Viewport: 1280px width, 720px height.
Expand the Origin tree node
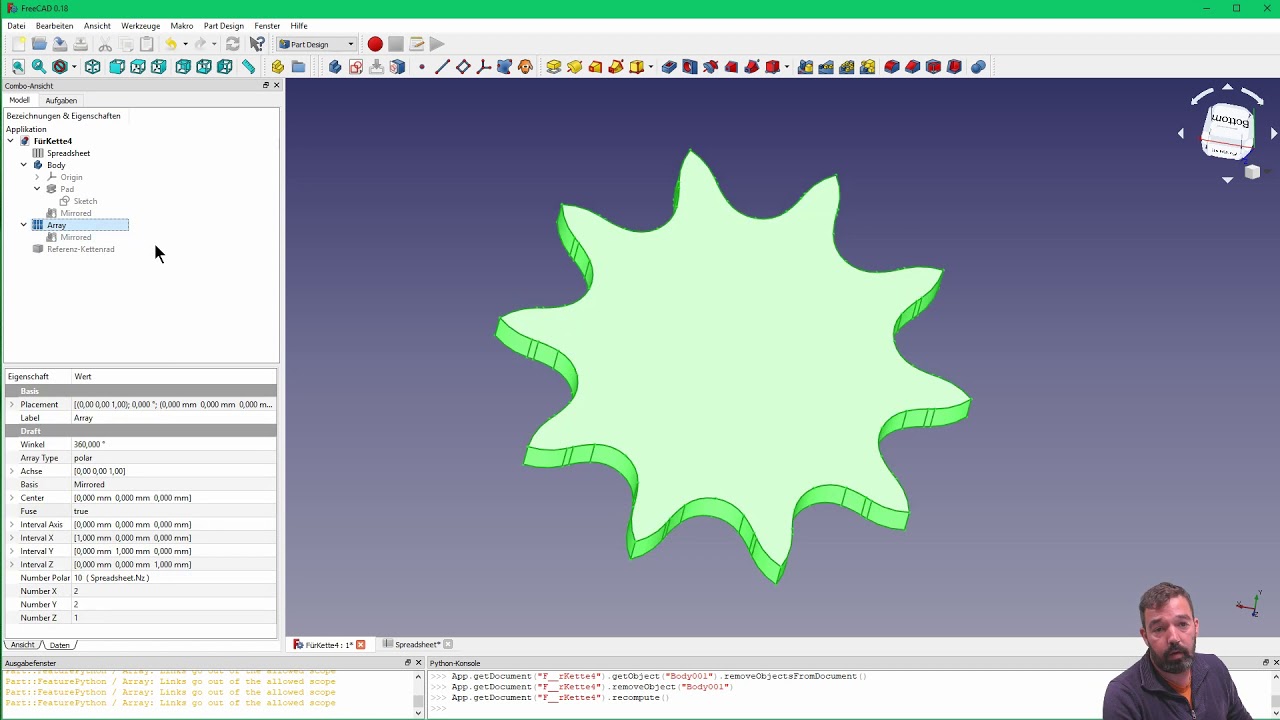coord(37,177)
